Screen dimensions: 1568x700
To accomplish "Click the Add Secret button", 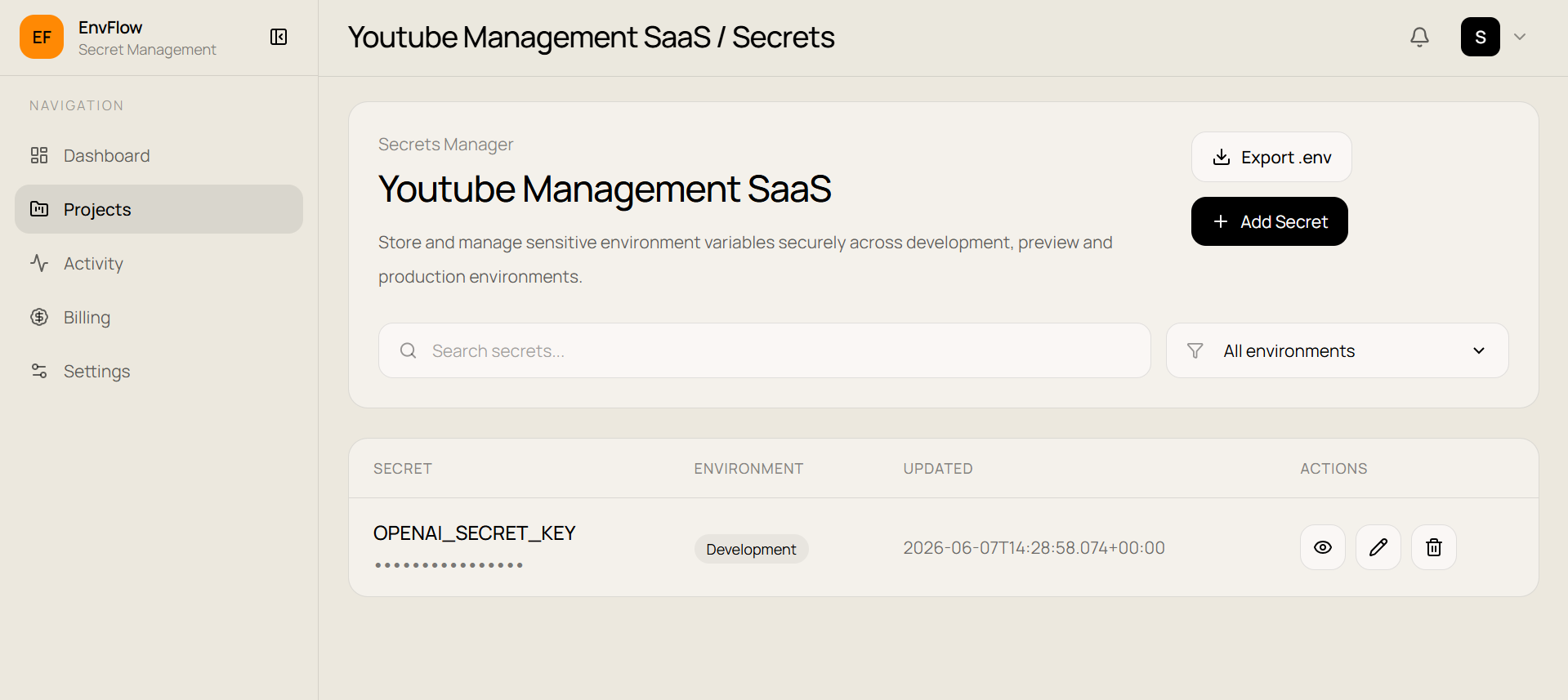I will point(1269,221).
